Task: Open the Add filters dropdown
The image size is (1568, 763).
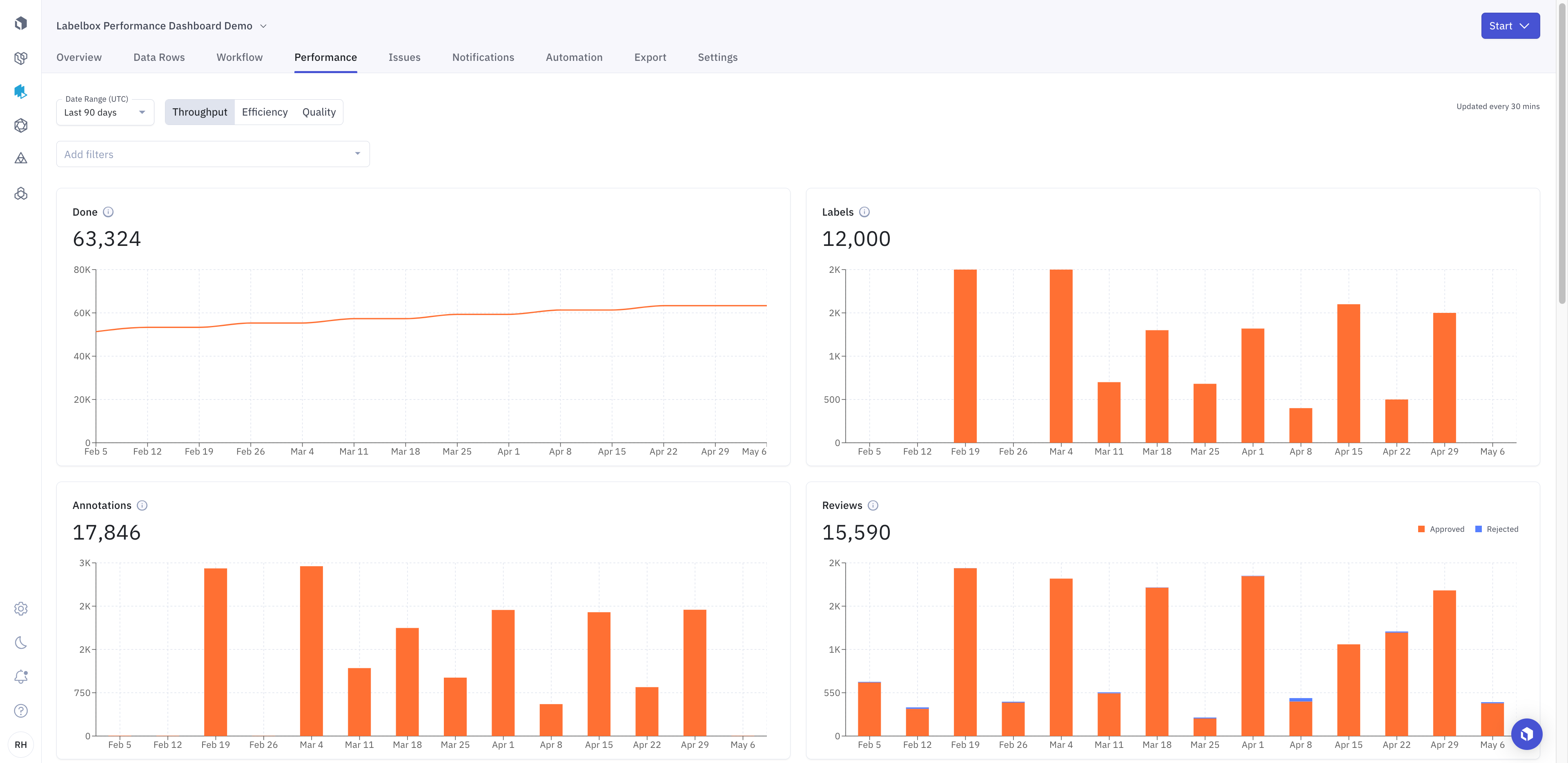Action: 213,154
